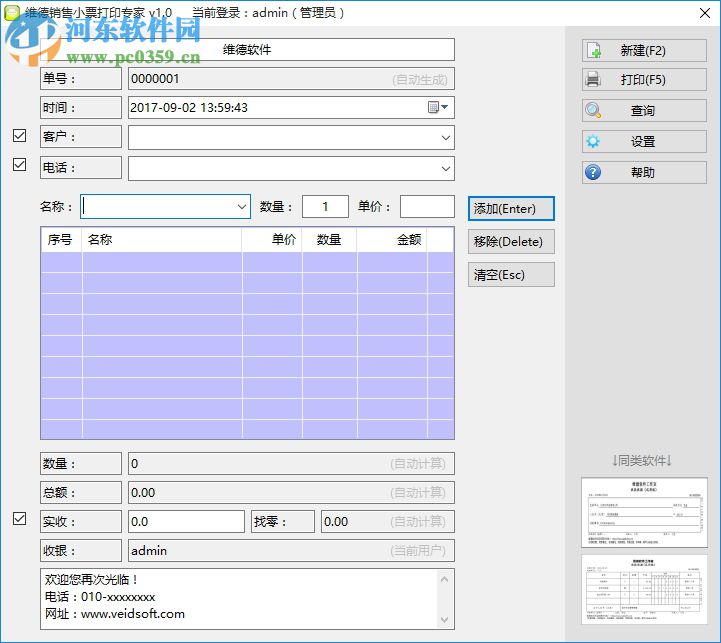The height and width of the screenshot is (643, 721).
Task: Click the 移除(Delete) button
Action: point(511,242)
